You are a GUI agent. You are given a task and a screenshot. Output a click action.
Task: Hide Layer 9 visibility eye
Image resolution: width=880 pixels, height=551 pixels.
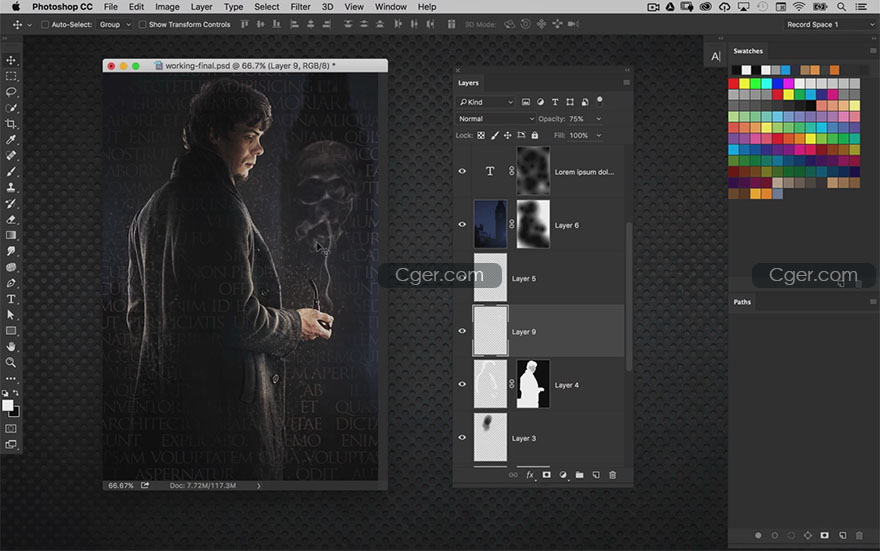[462, 331]
